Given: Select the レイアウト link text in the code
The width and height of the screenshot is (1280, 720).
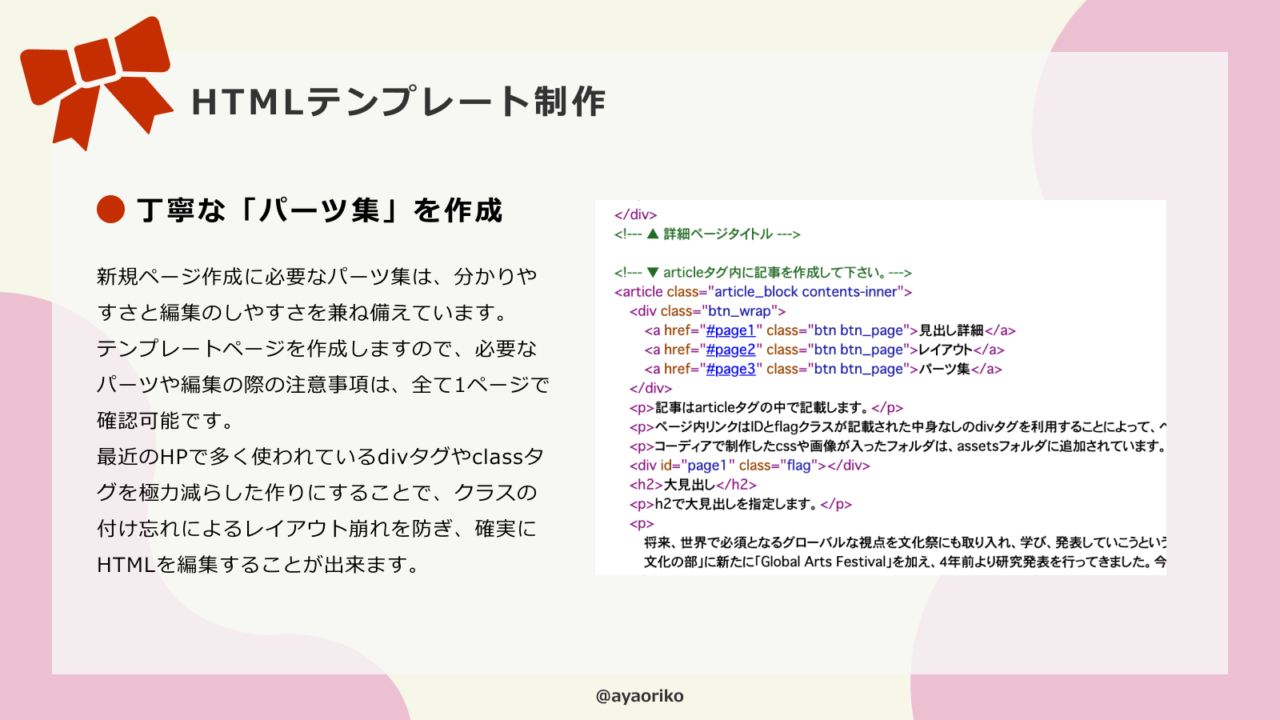Looking at the screenshot, I should coord(946,350).
